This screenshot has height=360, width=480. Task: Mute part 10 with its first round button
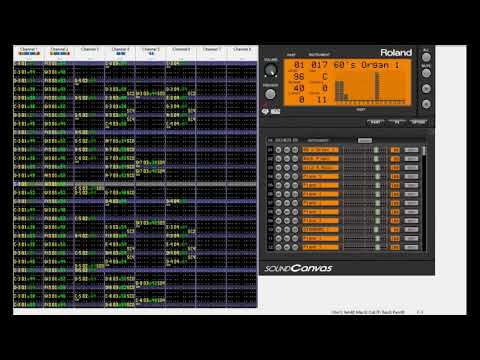[x=278, y=230]
